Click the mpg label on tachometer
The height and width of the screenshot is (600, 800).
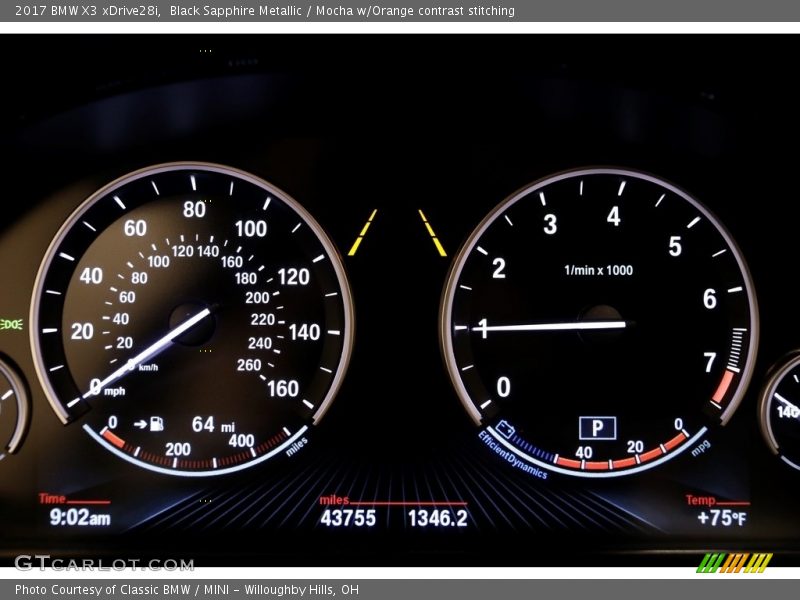[702, 447]
